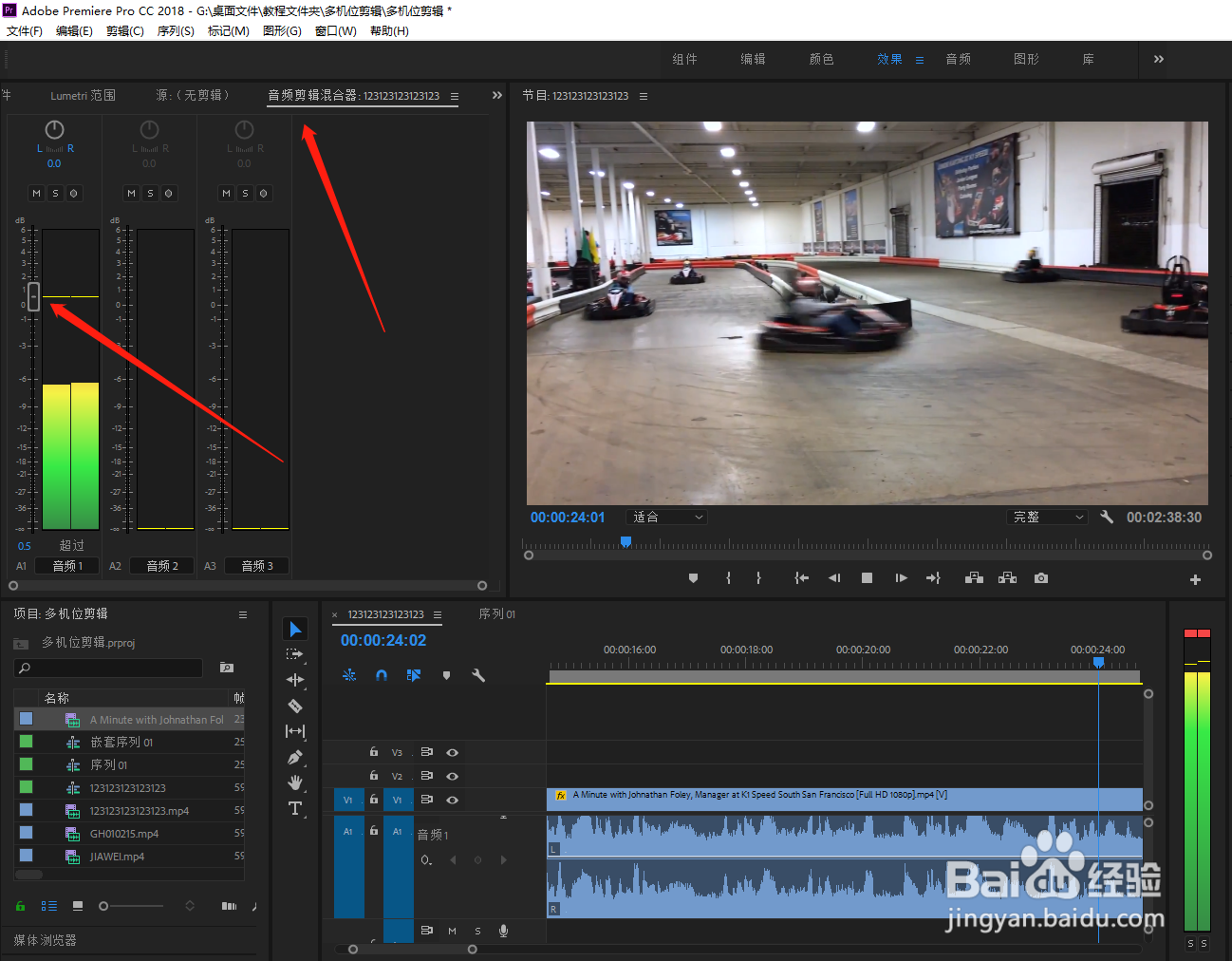Open project panel menu
The width and height of the screenshot is (1232, 961).
tap(243, 614)
